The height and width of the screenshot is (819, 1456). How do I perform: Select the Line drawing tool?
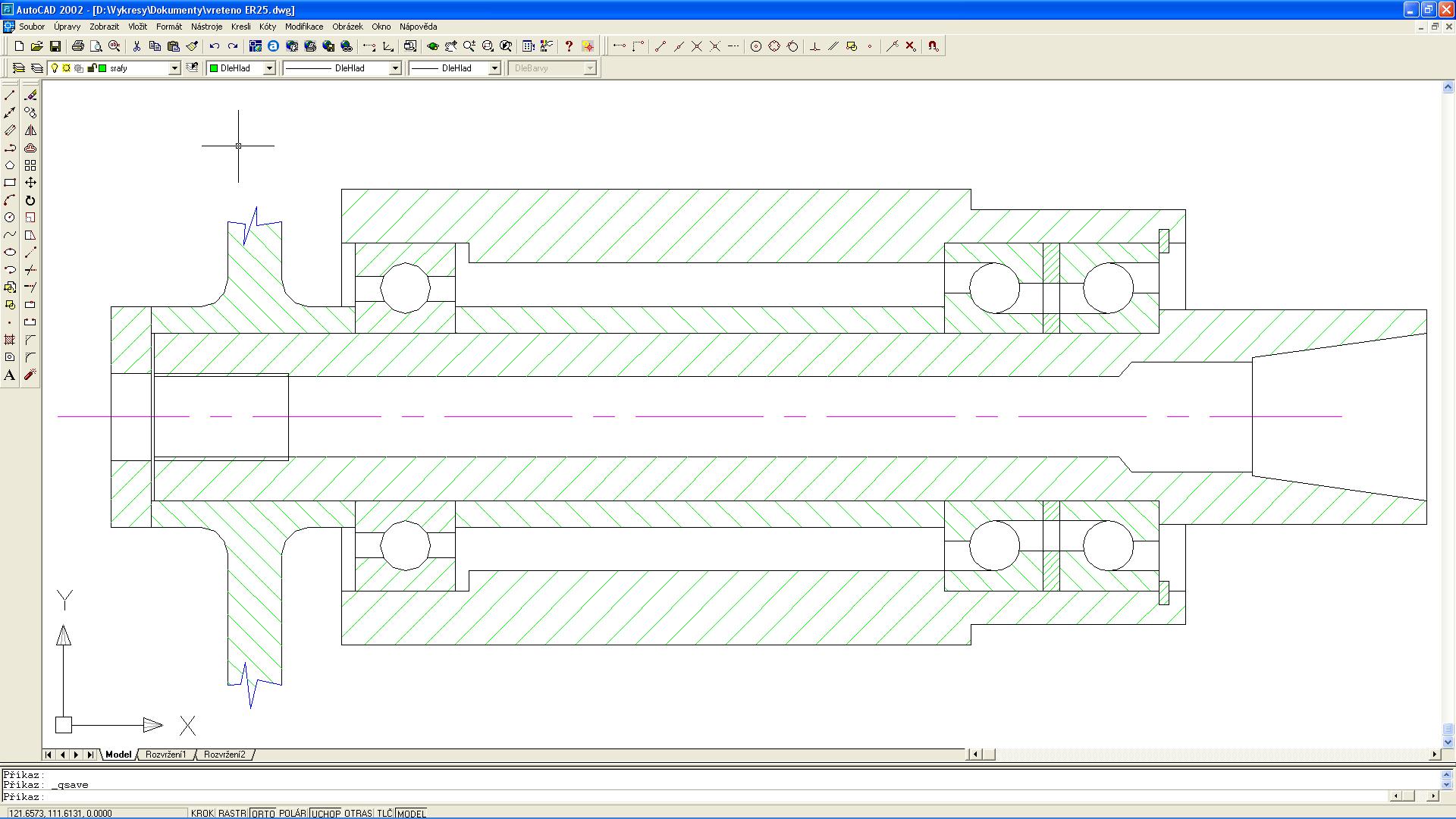[x=10, y=96]
